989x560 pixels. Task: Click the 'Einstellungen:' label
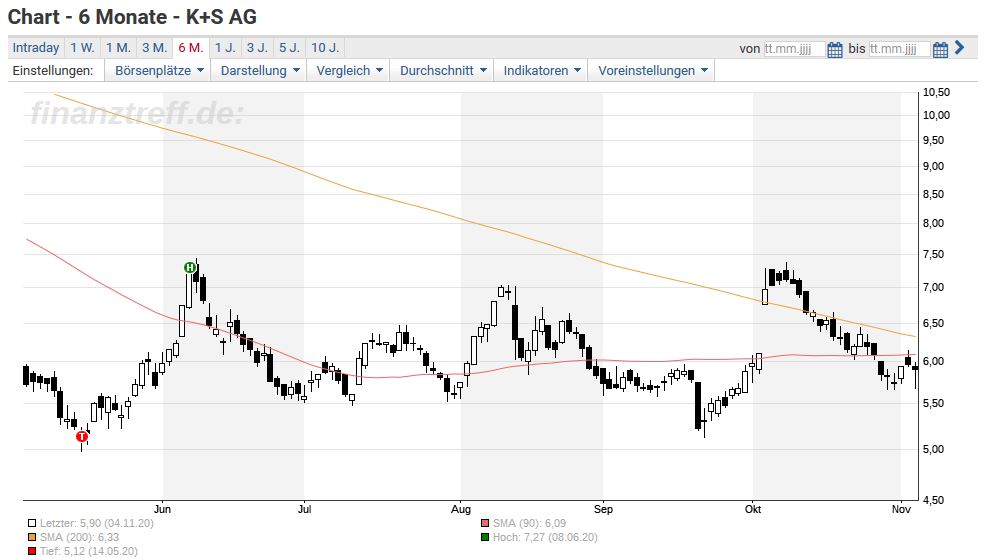[x=53, y=71]
